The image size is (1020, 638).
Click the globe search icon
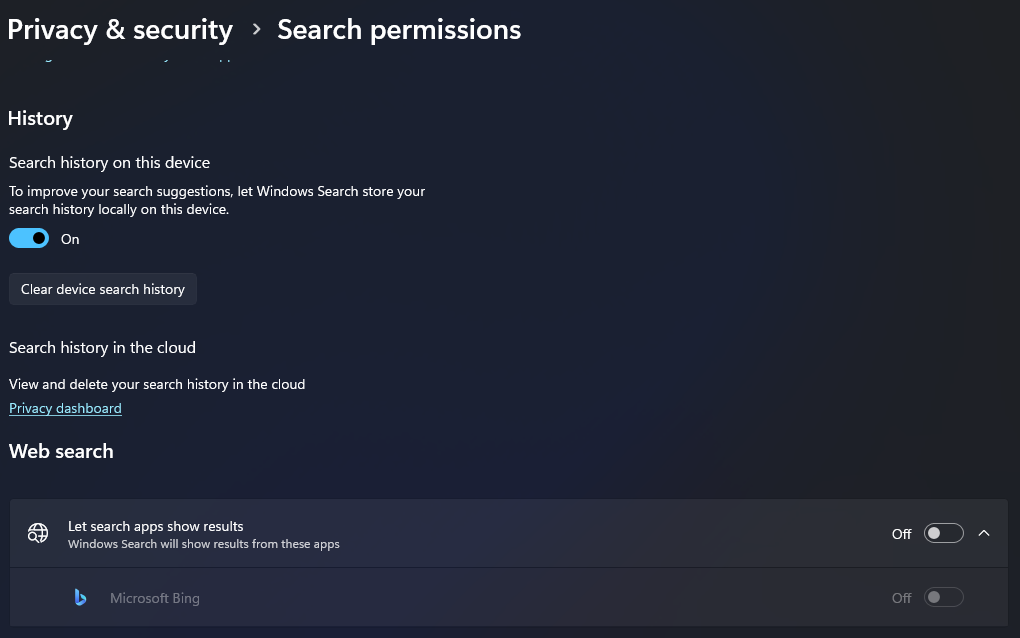(x=38, y=534)
